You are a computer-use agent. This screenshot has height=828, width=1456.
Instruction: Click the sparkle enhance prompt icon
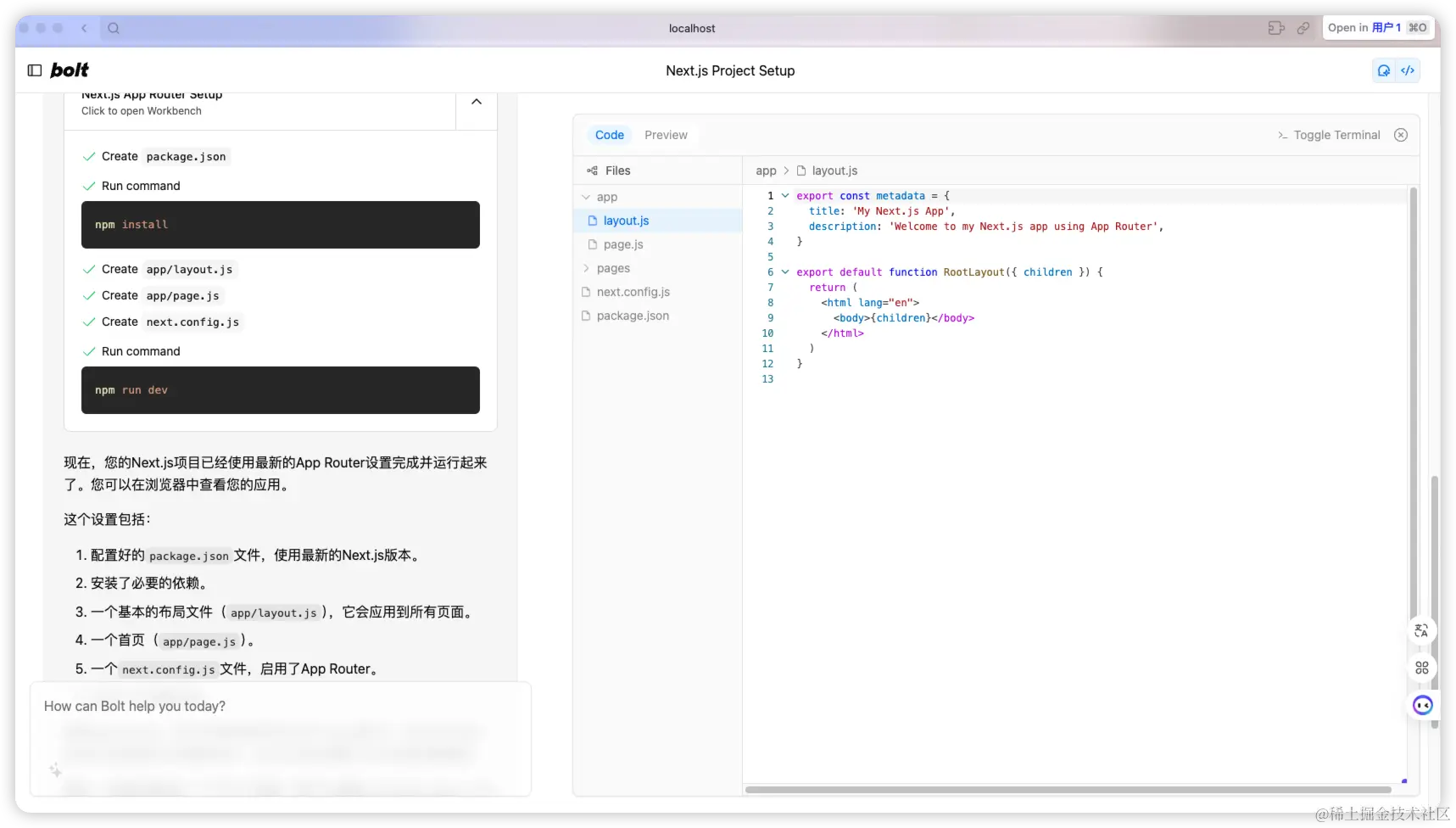(55, 770)
